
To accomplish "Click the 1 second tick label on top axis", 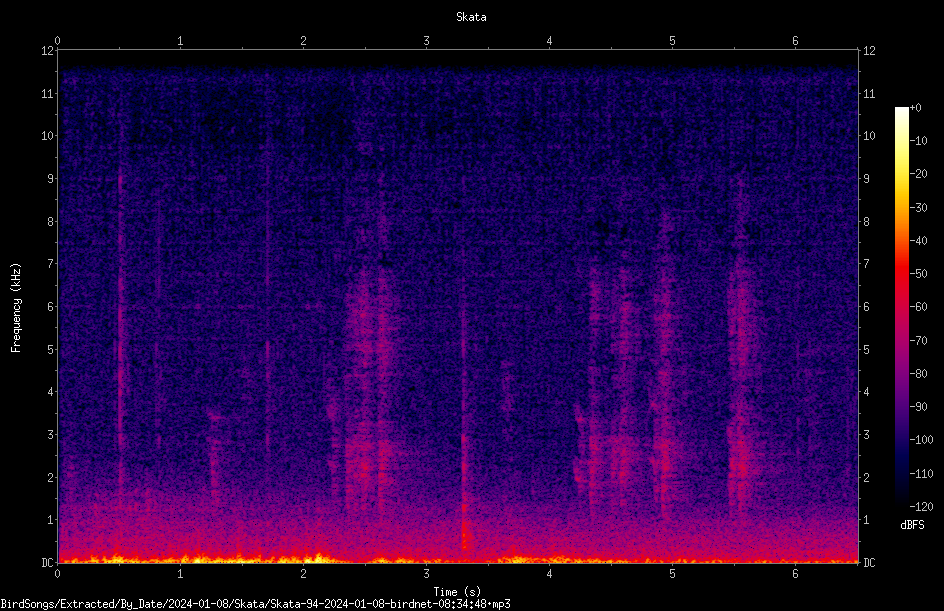I will tap(180, 41).
